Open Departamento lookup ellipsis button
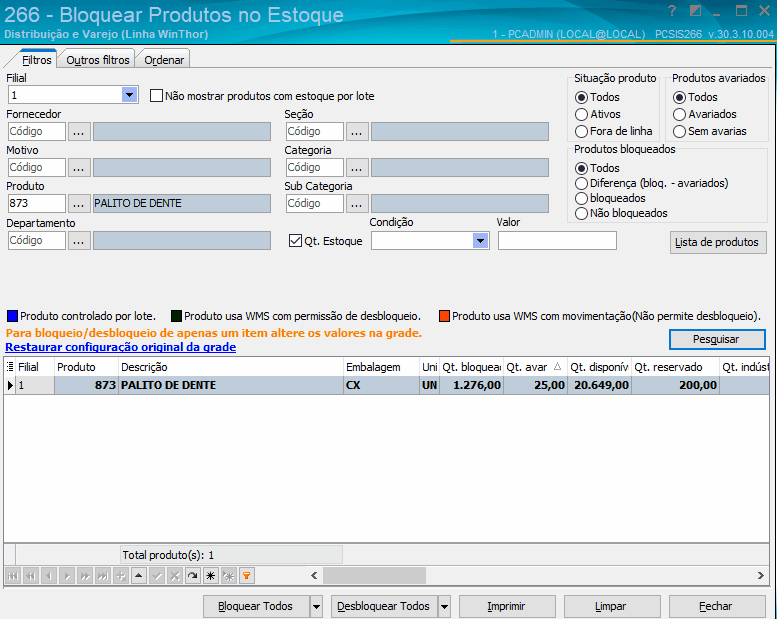 (x=79, y=241)
